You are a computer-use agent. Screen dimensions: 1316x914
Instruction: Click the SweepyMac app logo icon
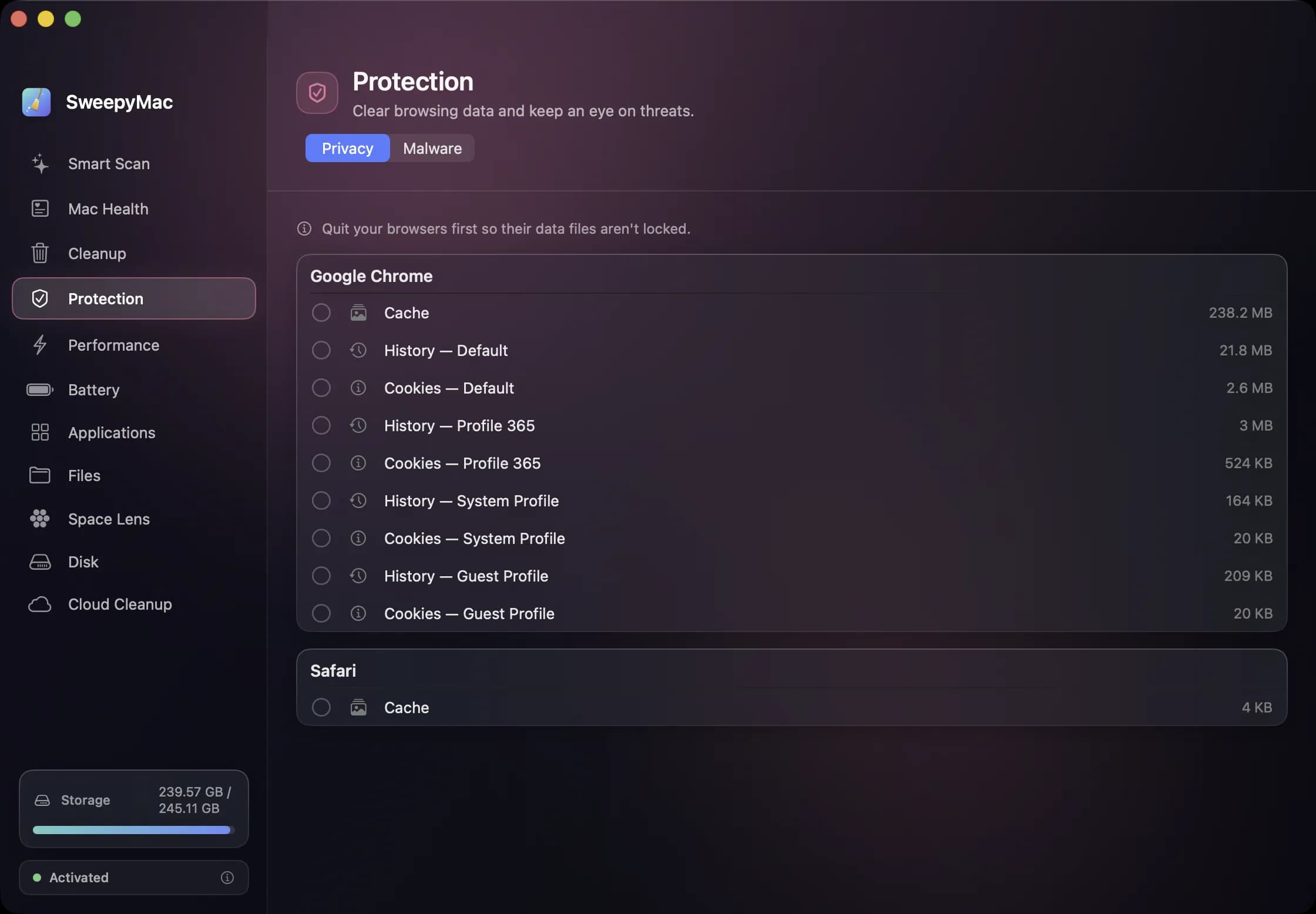point(36,102)
